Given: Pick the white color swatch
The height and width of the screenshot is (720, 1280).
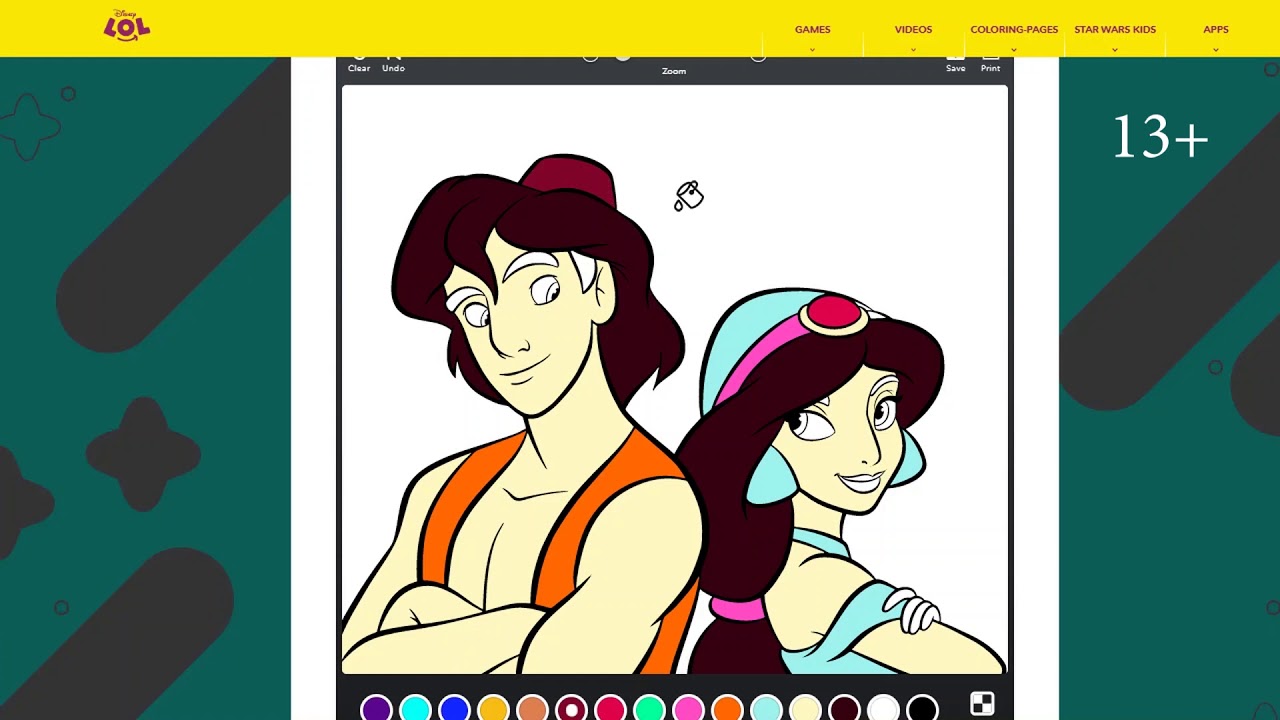Looking at the screenshot, I should [883, 709].
